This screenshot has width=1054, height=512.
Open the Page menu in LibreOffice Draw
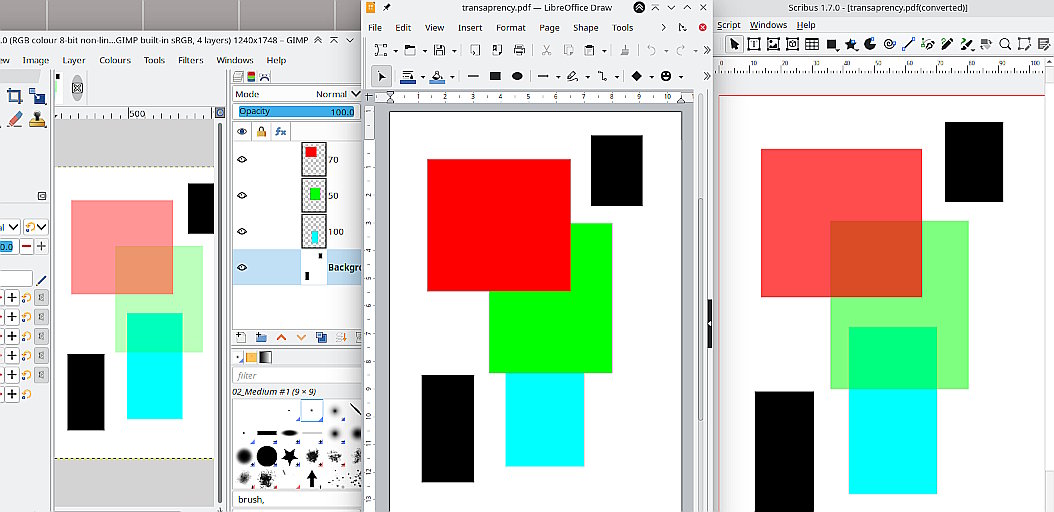pyautogui.click(x=549, y=28)
